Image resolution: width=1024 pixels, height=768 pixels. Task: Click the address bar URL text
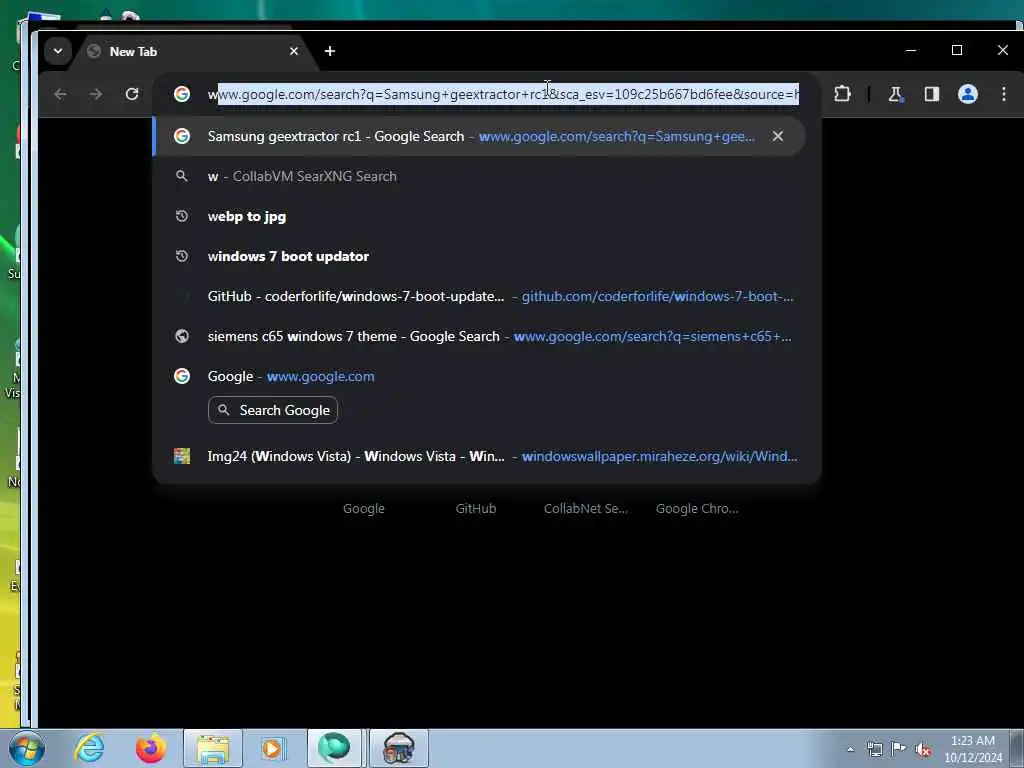pos(503,94)
